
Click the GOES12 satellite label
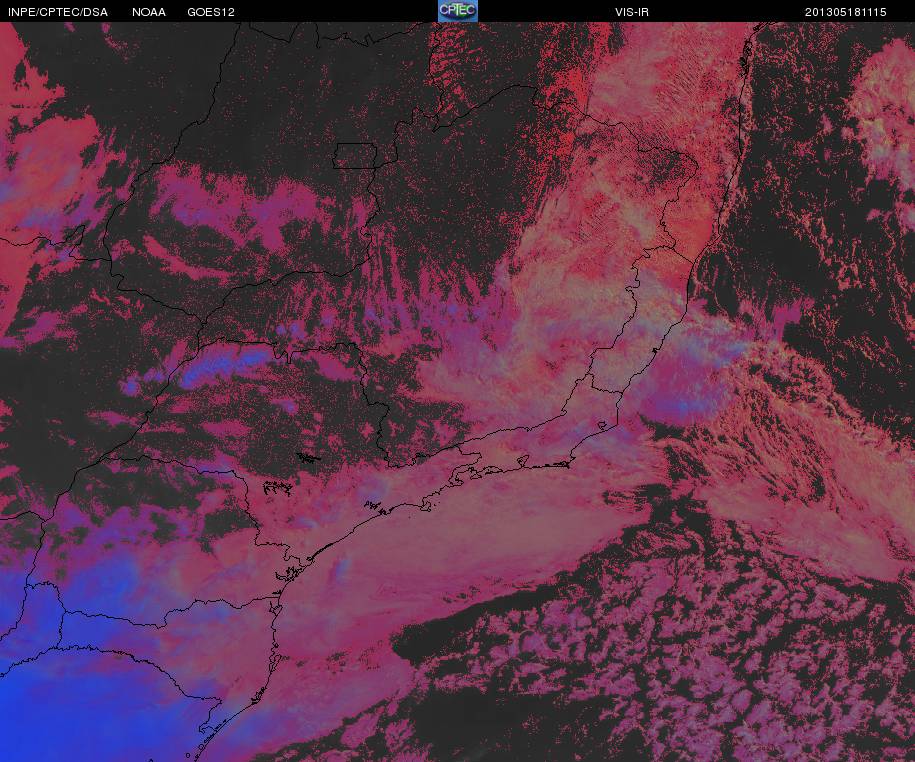pos(211,12)
